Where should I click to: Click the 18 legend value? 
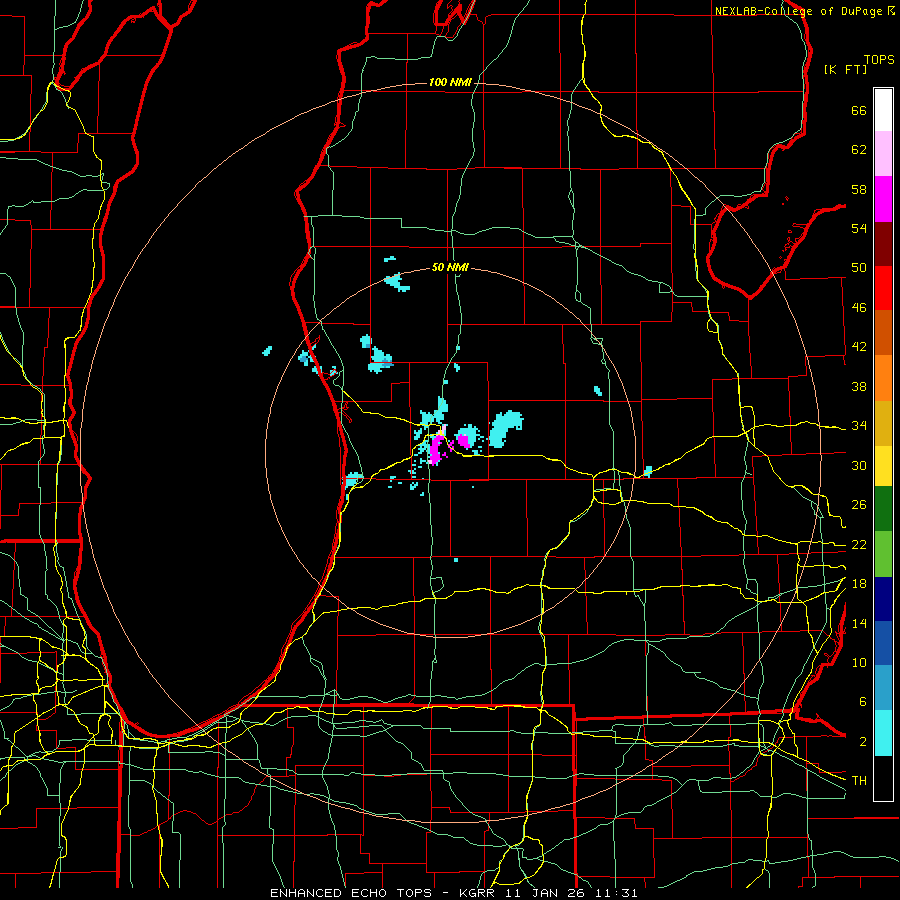(859, 584)
